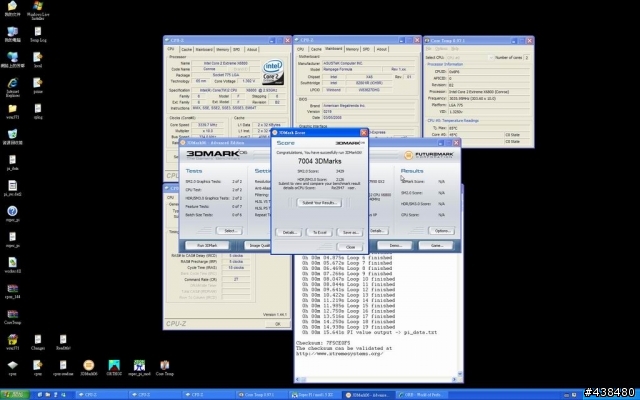Click the Name field in CPU-Z processor window
640x400 pixels.
coord(226,63)
